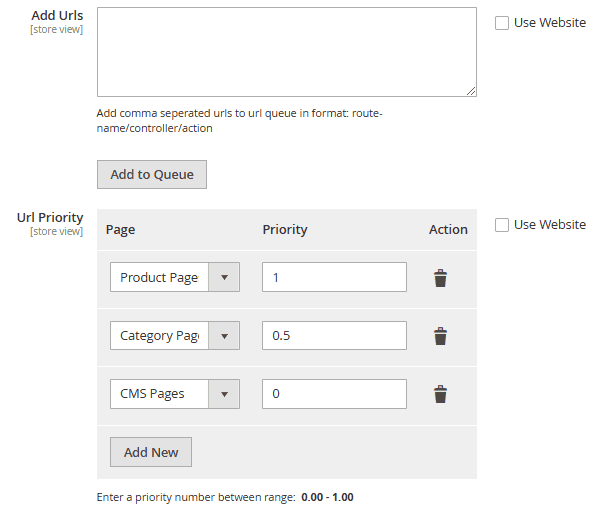The image size is (606, 516).
Task: Click the Add to Queue button
Action: coord(152,174)
